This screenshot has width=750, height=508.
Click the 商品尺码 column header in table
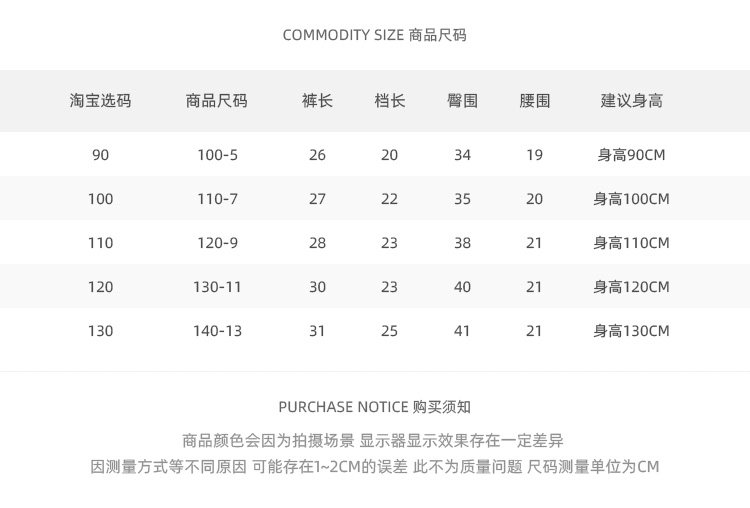pyautogui.click(x=217, y=101)
